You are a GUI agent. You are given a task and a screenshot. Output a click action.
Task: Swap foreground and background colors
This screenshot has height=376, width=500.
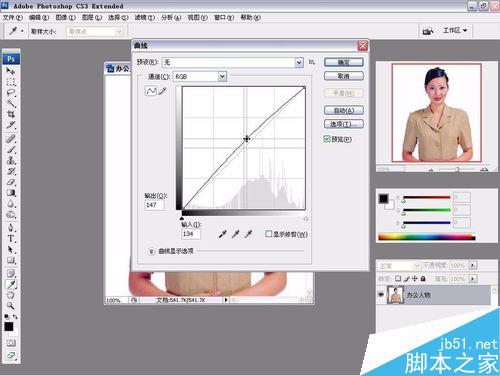click(15, 317)
